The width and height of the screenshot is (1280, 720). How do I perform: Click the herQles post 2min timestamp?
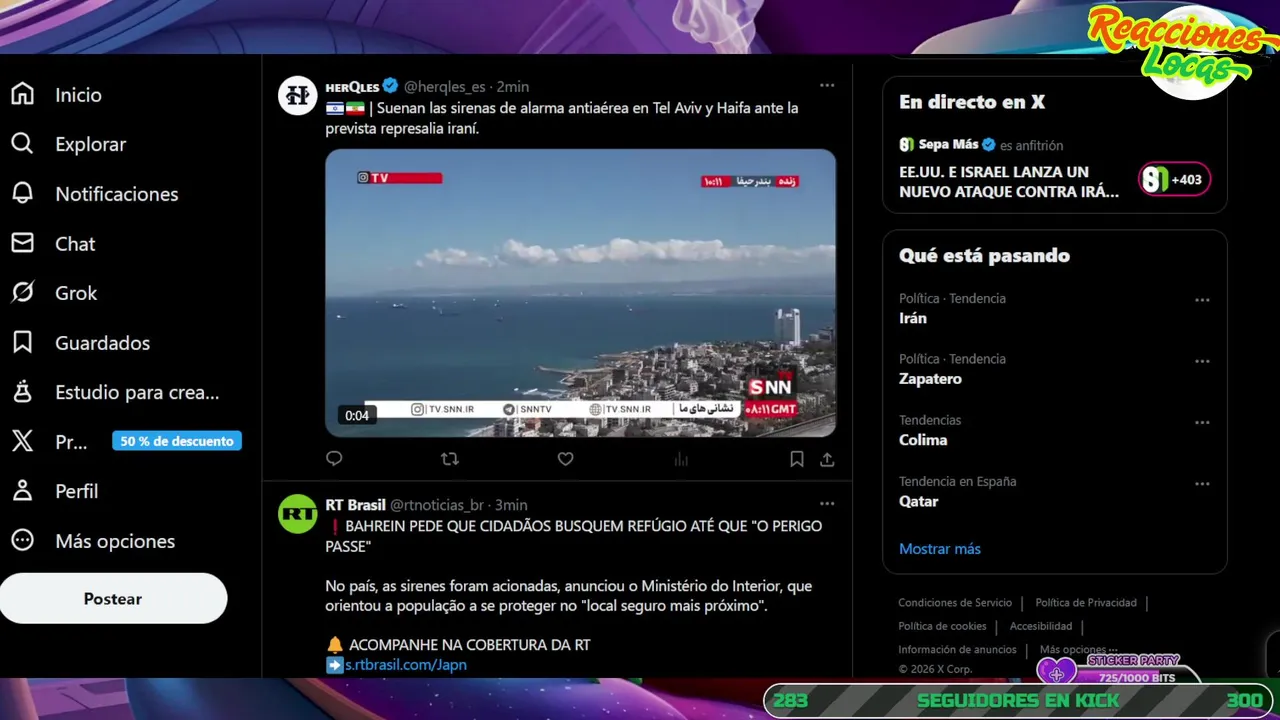pos(513,87)
